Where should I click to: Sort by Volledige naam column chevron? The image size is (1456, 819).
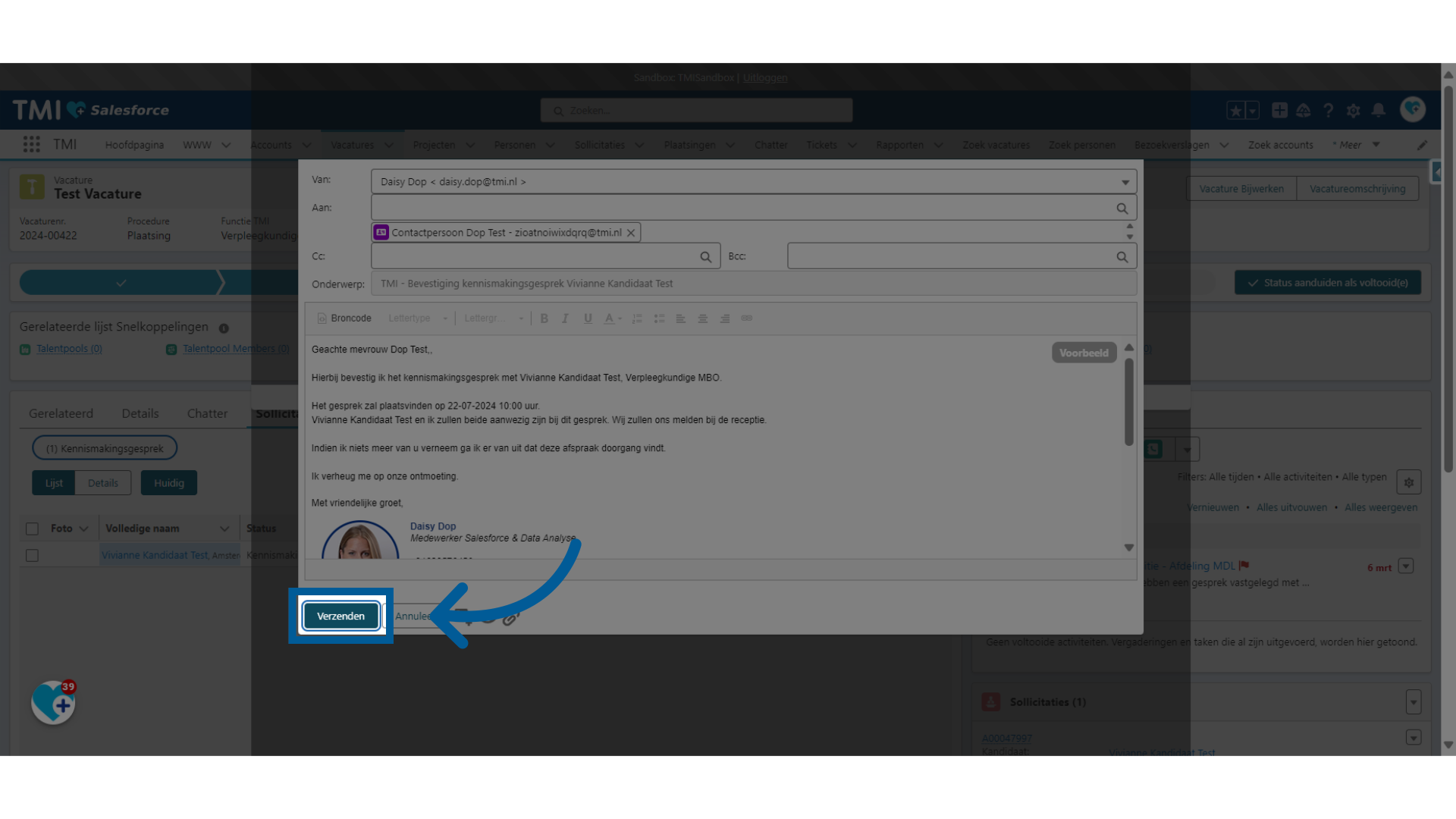pos(224,529)
